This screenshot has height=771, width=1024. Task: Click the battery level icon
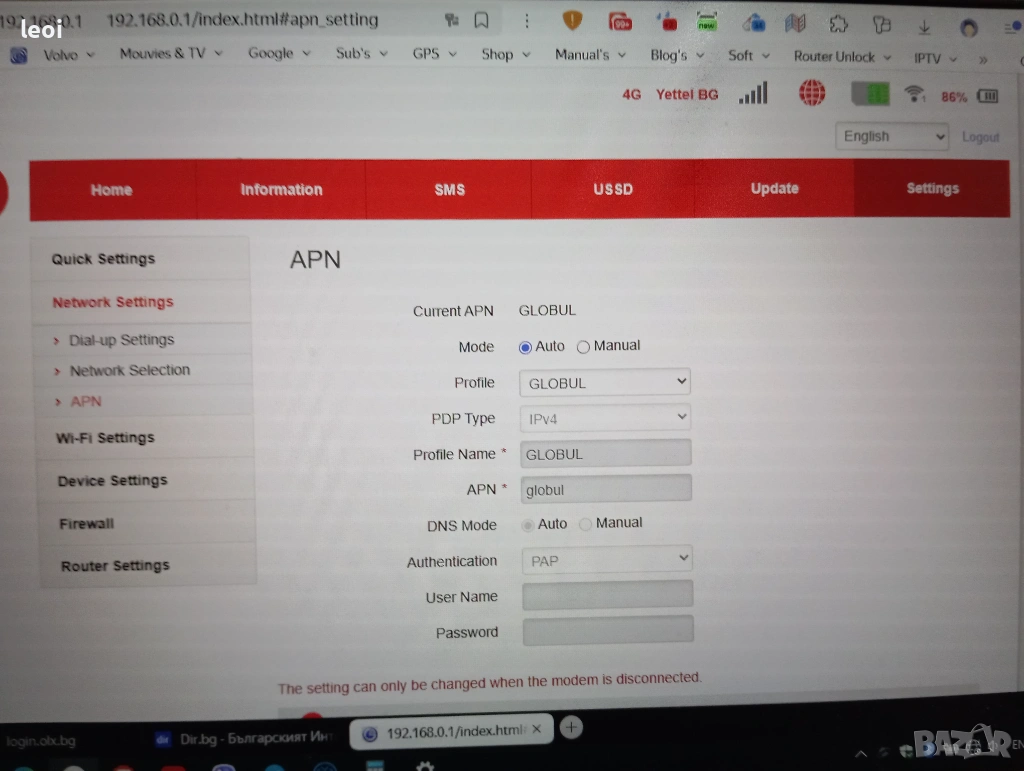coord(988,97)
